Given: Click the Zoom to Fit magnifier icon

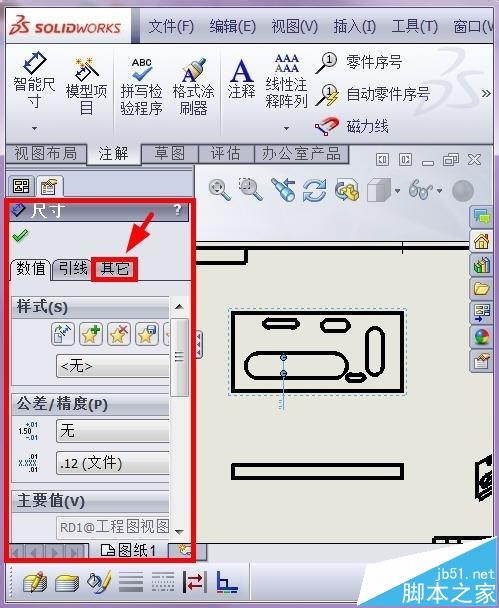Looking at the screenshot, I should click(219, 190).
